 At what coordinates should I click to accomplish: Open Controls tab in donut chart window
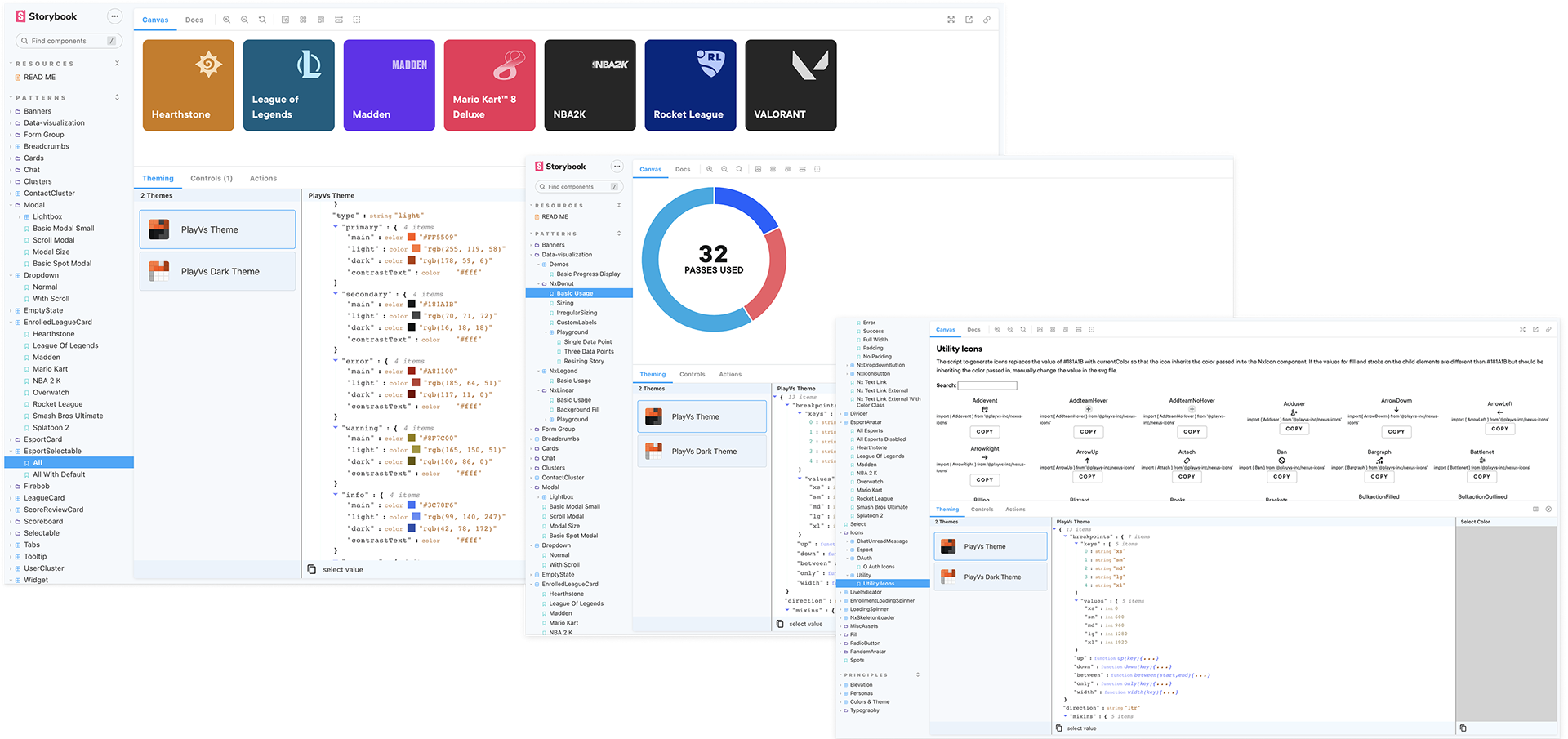pyautogui.click(x=692, y=374)
